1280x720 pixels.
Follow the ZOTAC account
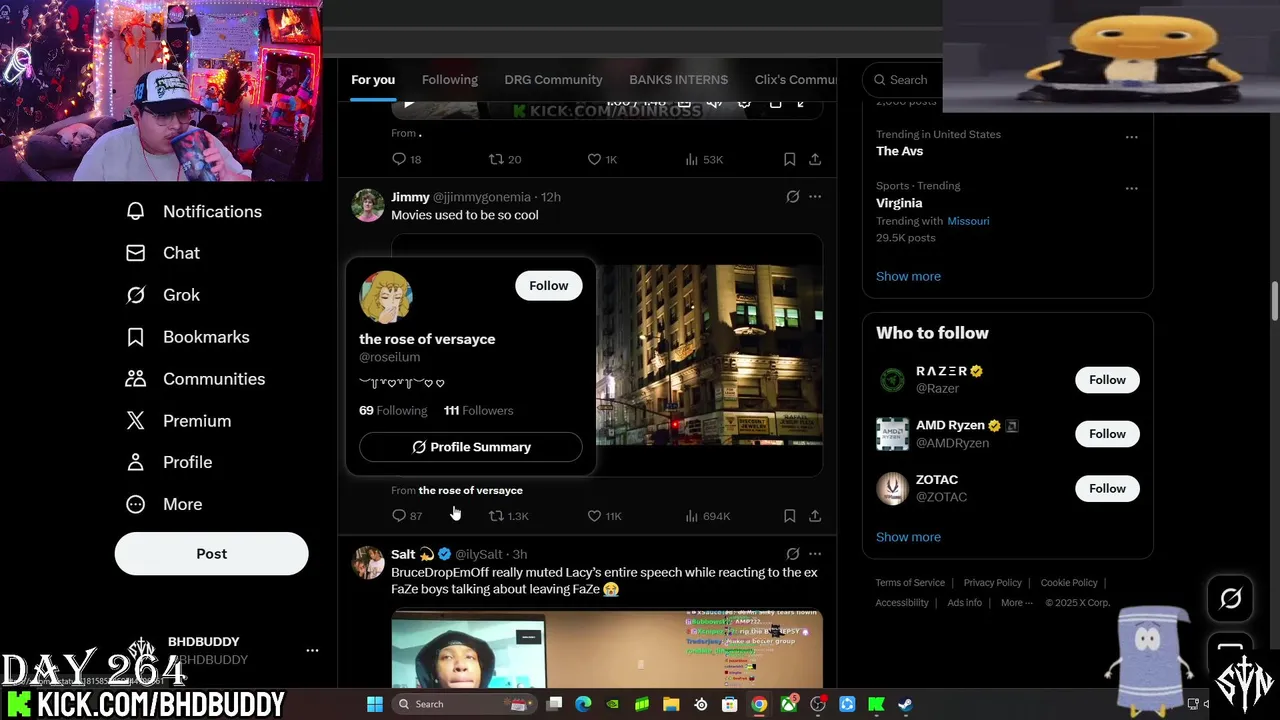[1107, 489]
